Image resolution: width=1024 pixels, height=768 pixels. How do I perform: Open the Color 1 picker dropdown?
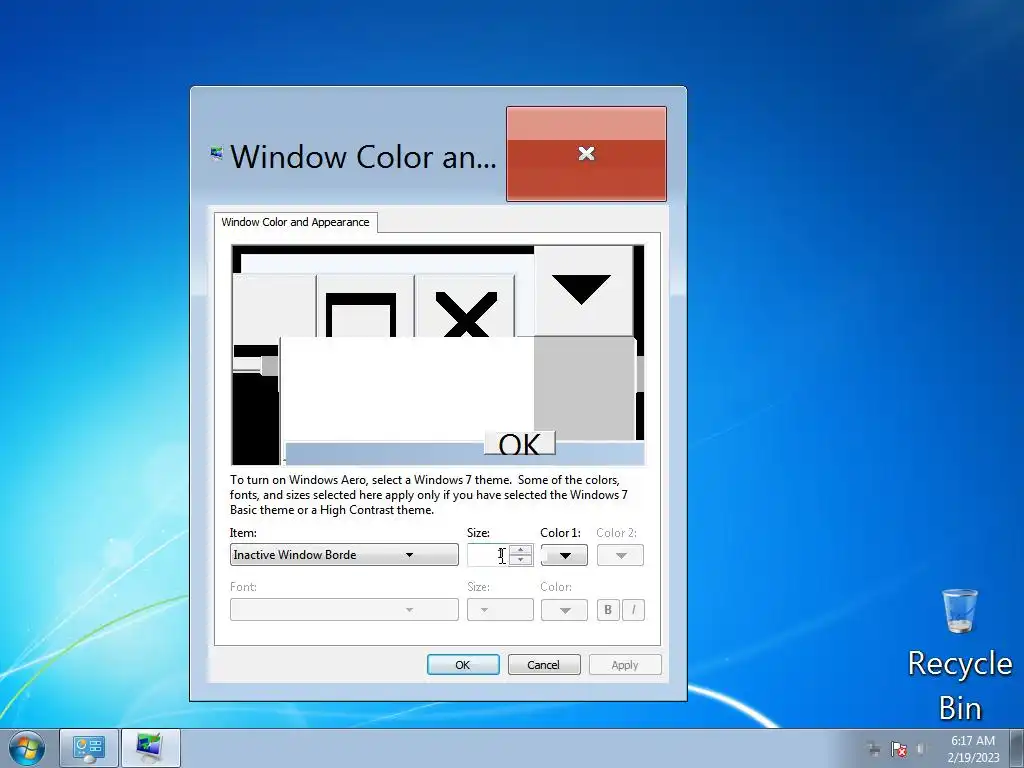pos(564,555)
